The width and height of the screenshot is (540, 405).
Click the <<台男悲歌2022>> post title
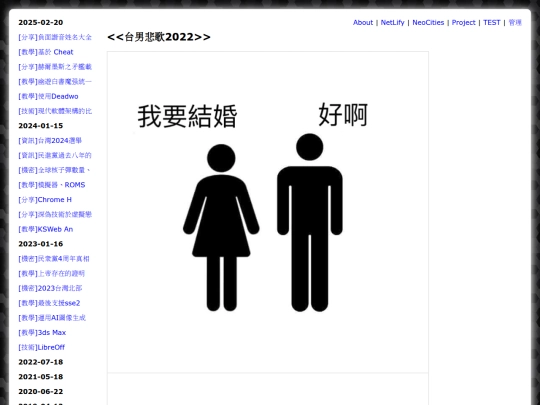[159, 37]
